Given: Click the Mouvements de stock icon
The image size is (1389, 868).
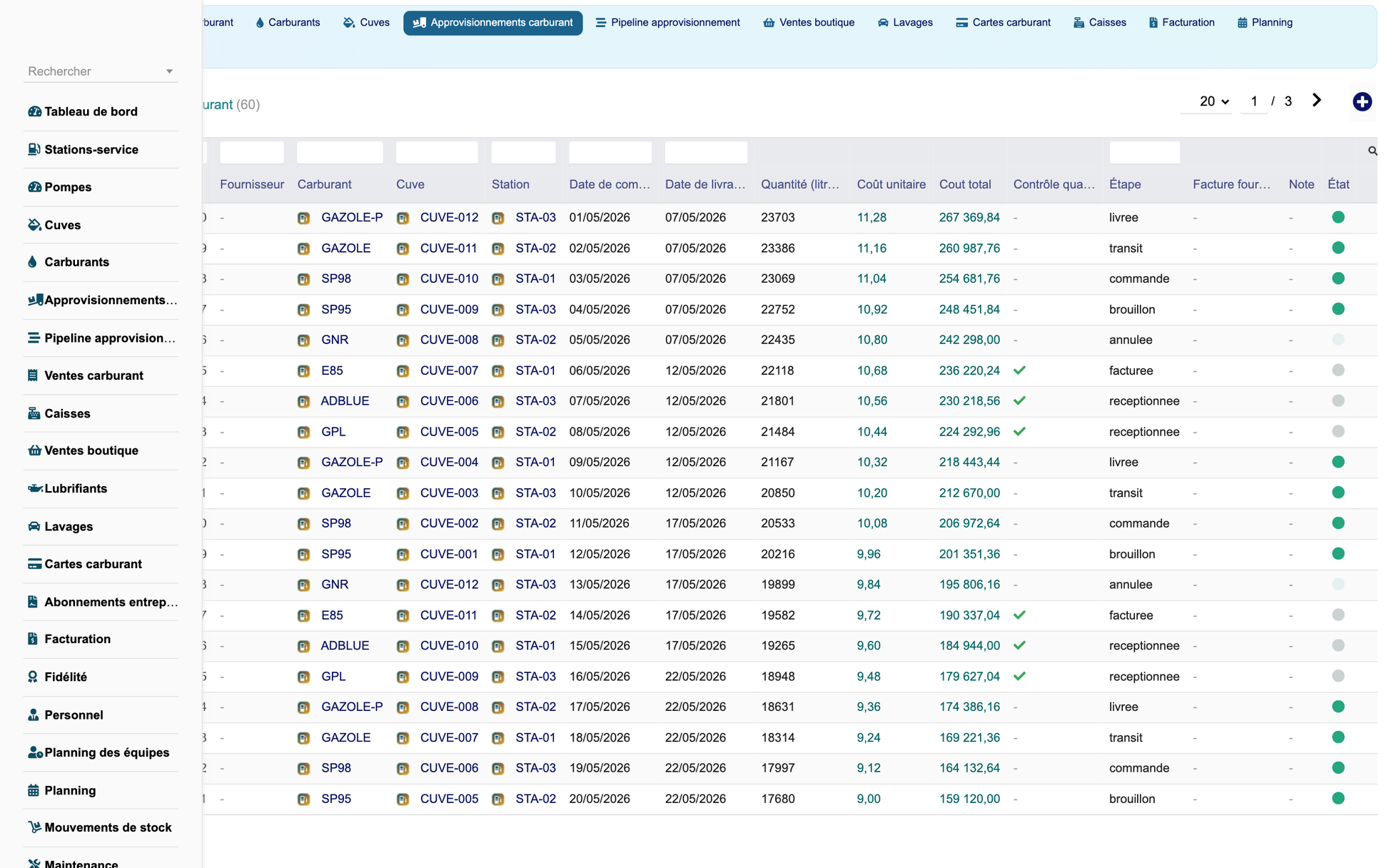Looking at the screenshot, I should (34, 827).
